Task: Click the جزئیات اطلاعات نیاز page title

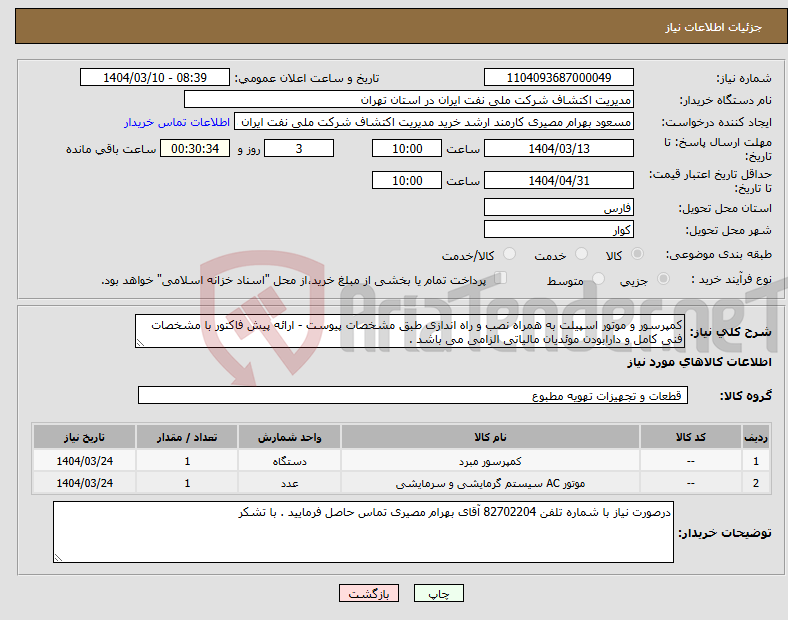Action: [713, 27]
